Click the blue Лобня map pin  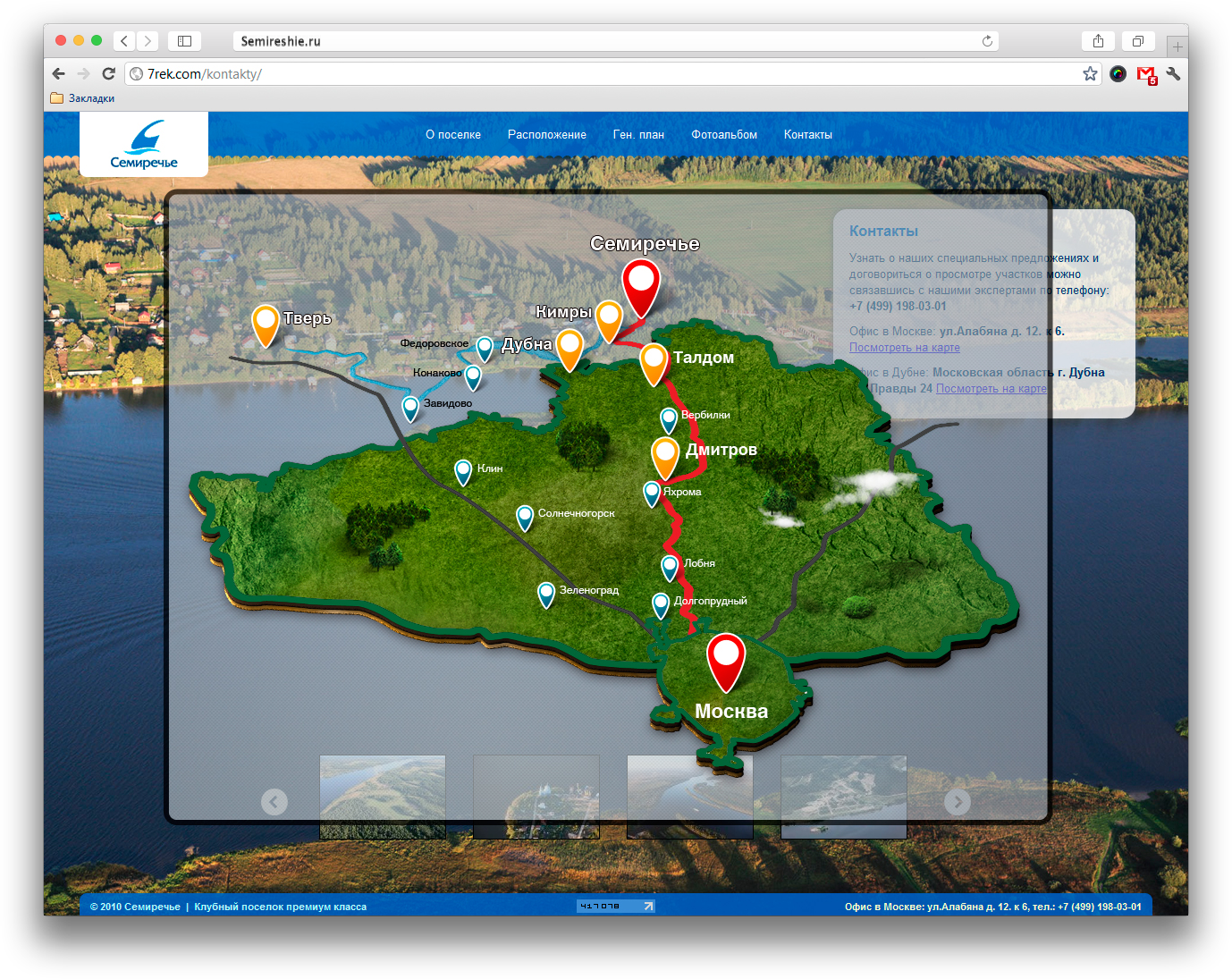click(x=670, y=567)
